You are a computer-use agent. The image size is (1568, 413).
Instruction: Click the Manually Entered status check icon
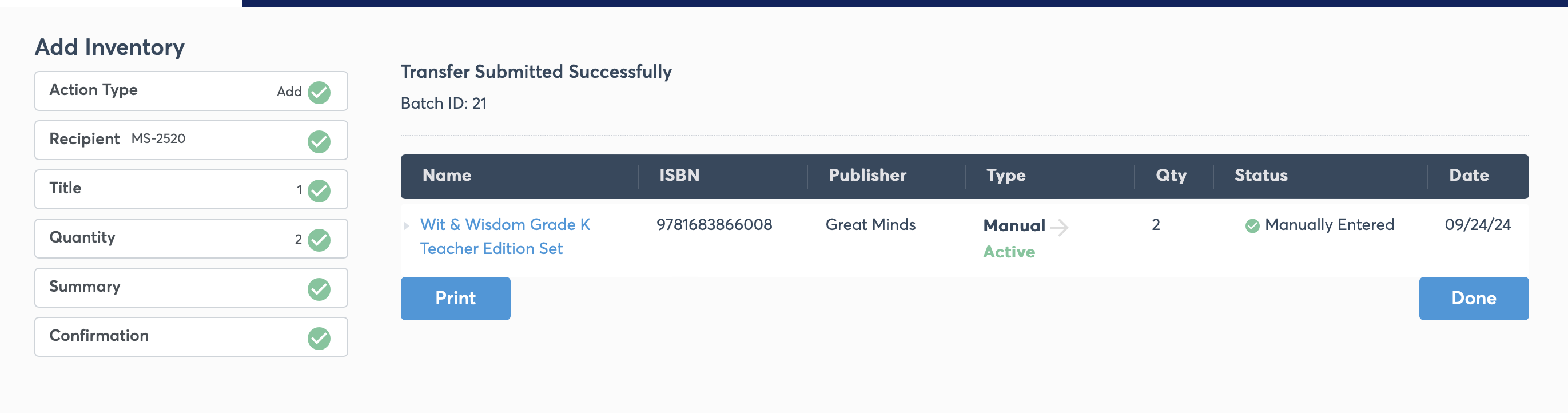pos(1252,226)
